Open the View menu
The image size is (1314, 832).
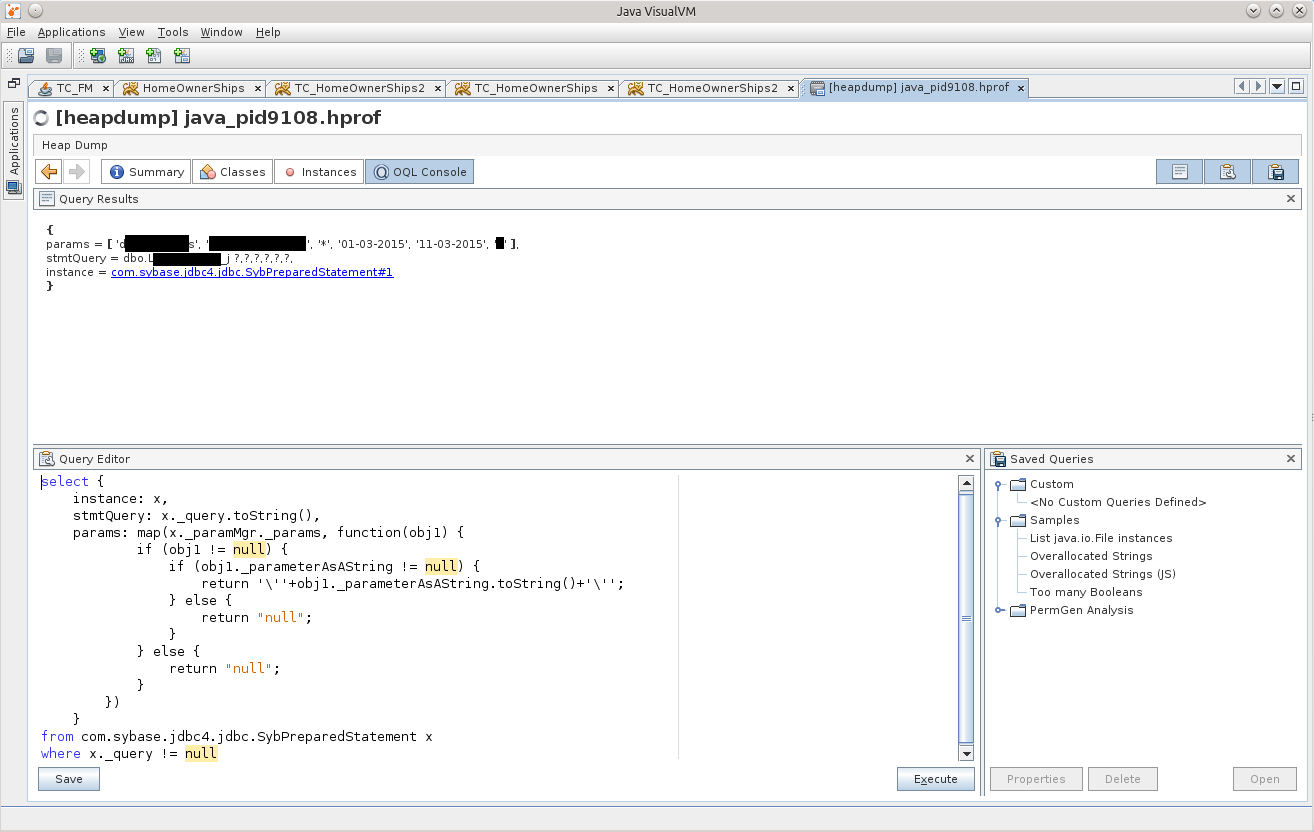pyautogui.click(x=131, y=32)
